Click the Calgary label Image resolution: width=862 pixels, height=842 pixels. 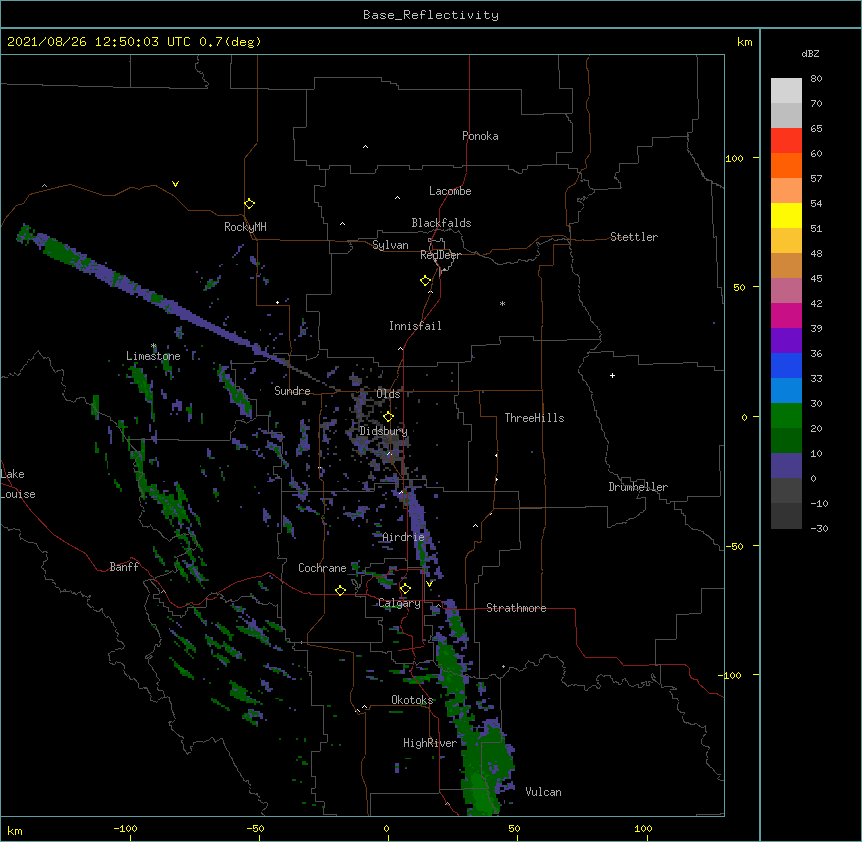[x=400, y=603]
